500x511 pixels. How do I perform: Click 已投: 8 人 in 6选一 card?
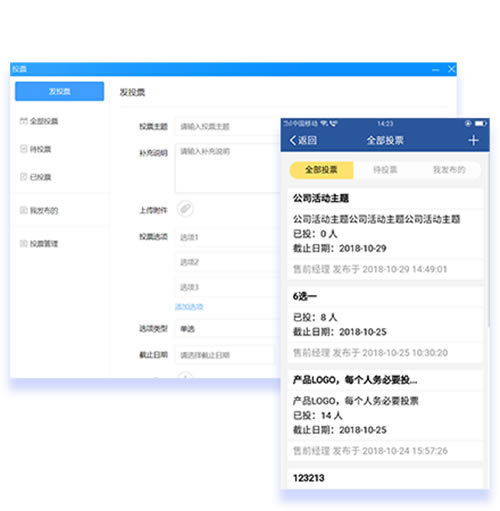click(315, 317)
